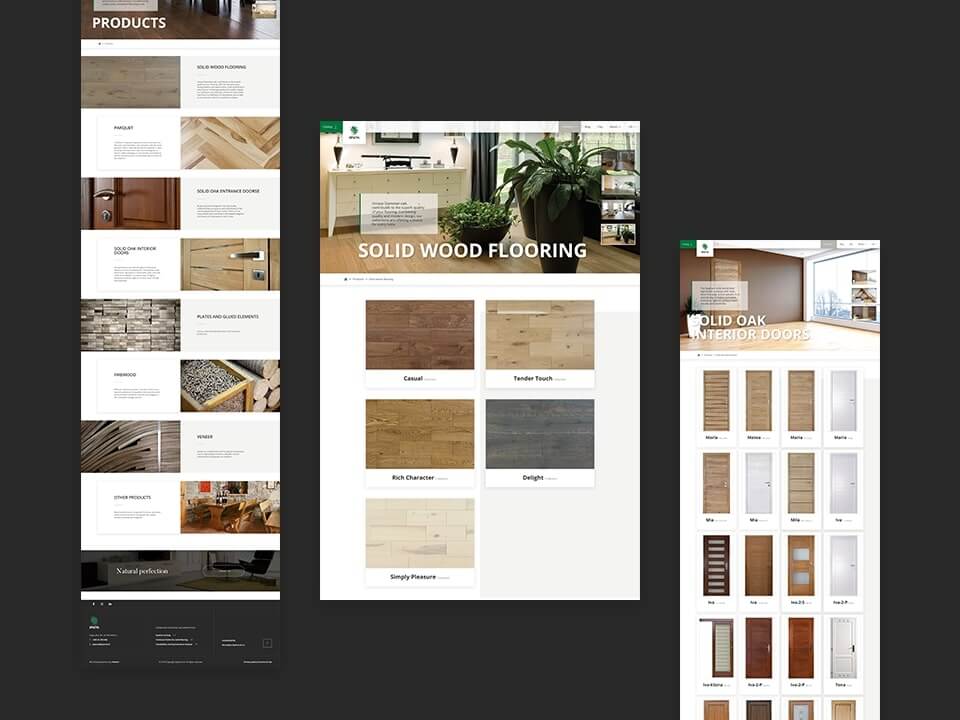Screen dimensions: 960x720
Task: Expand language dropdown on Interior Doors page
Action: click(x=874, y=244)
